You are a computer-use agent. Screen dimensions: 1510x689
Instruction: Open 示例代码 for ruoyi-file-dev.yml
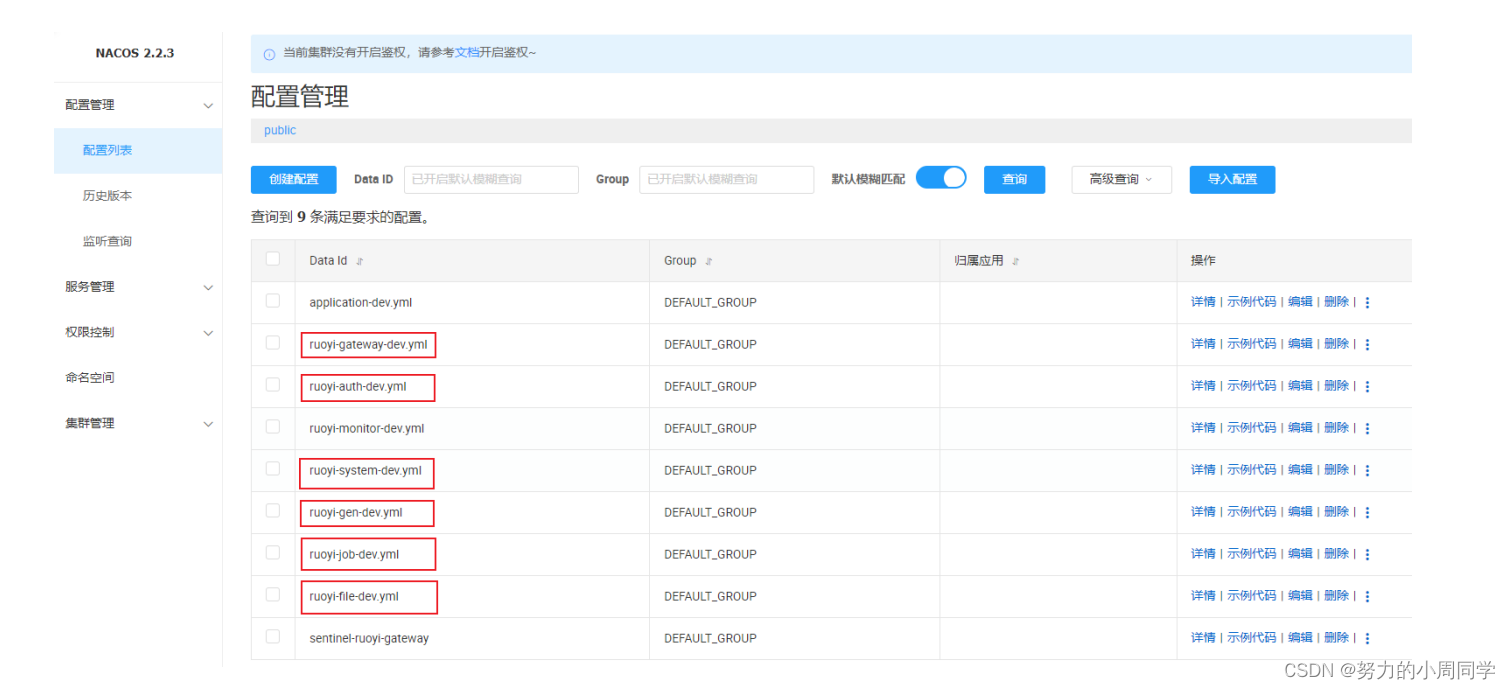tap(1252, 596)
